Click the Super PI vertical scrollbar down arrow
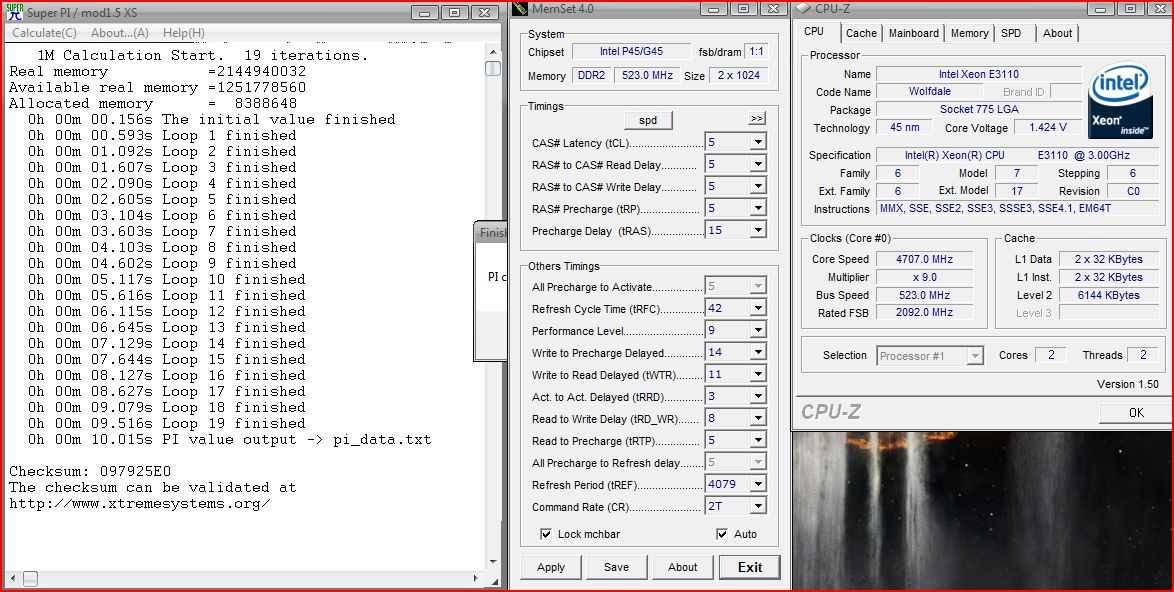 [493, 562]
